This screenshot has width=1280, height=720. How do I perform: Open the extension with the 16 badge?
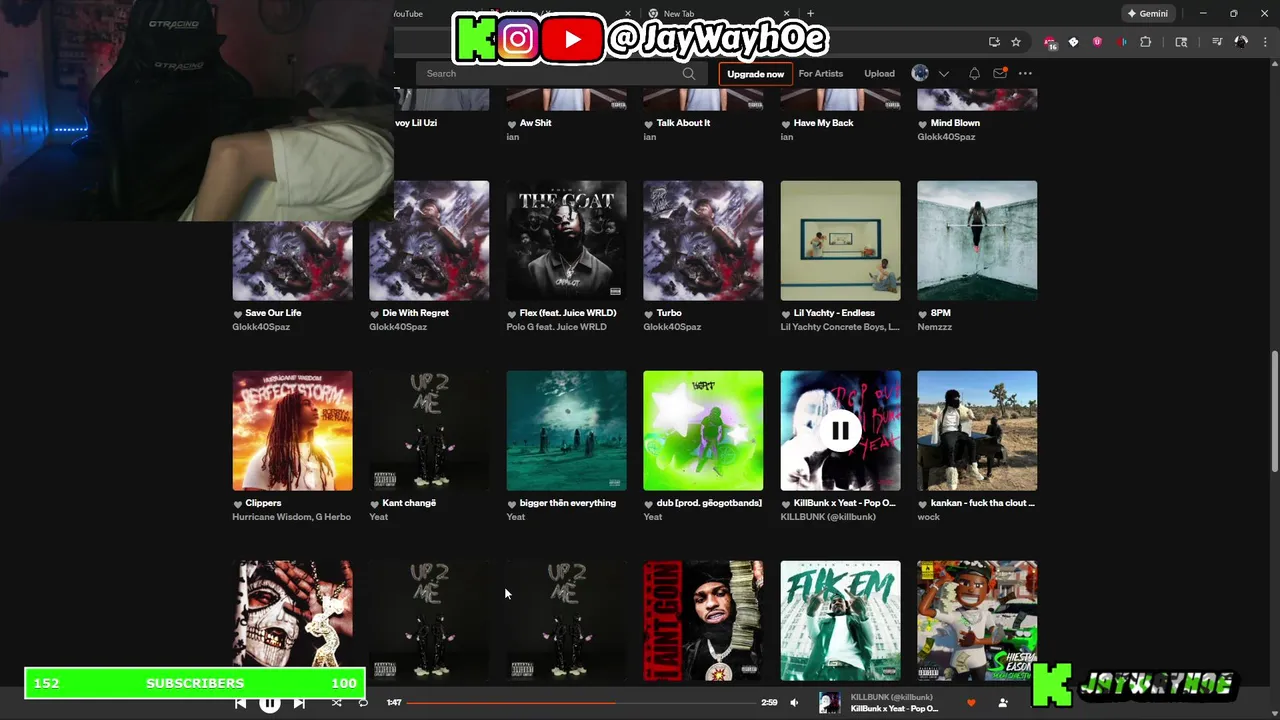click(1050, 43)
